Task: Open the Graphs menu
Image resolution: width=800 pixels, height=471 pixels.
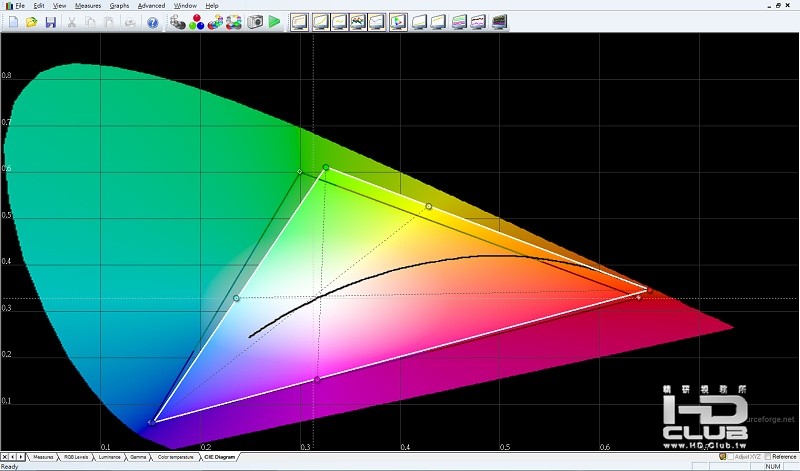Action: pyautogui.click(x=119, y=6)
